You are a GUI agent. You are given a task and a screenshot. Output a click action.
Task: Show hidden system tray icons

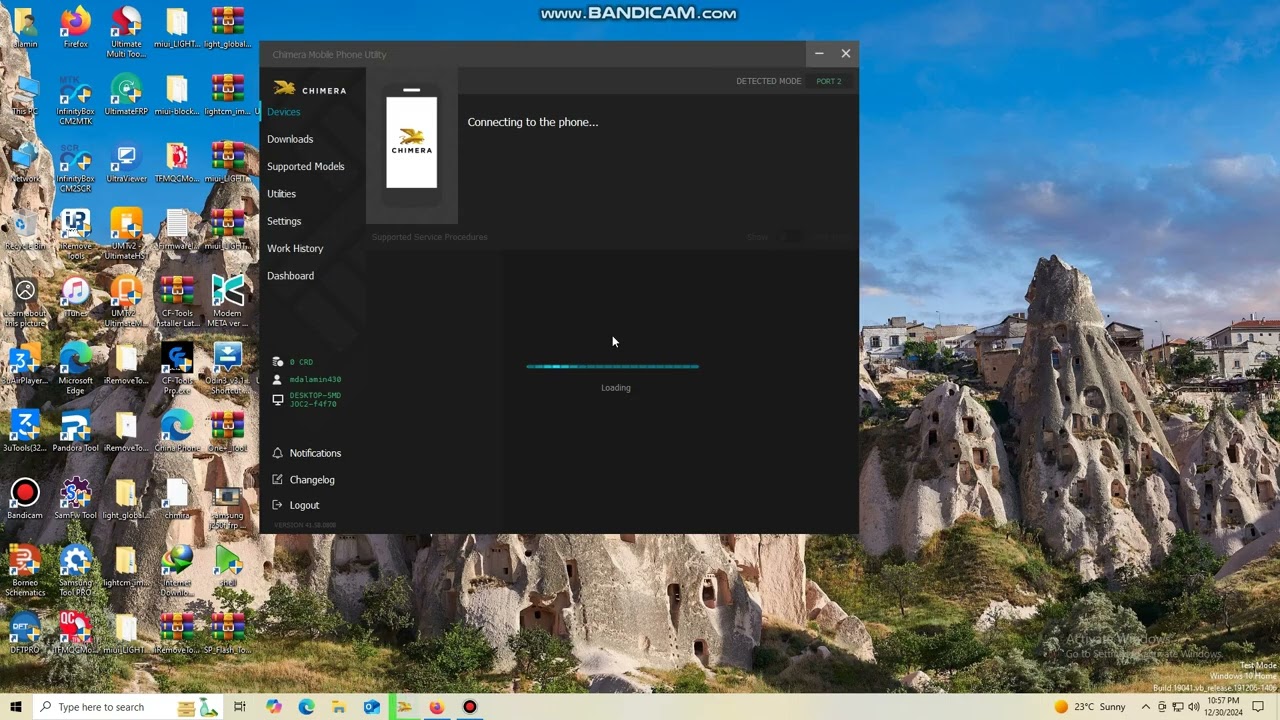[x=1146, y=707]
